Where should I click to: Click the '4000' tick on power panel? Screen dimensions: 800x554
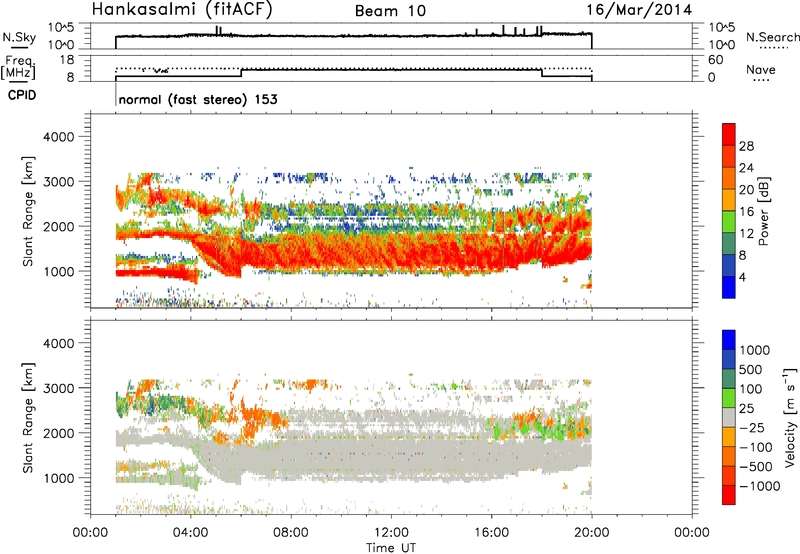tap(58, 137)
